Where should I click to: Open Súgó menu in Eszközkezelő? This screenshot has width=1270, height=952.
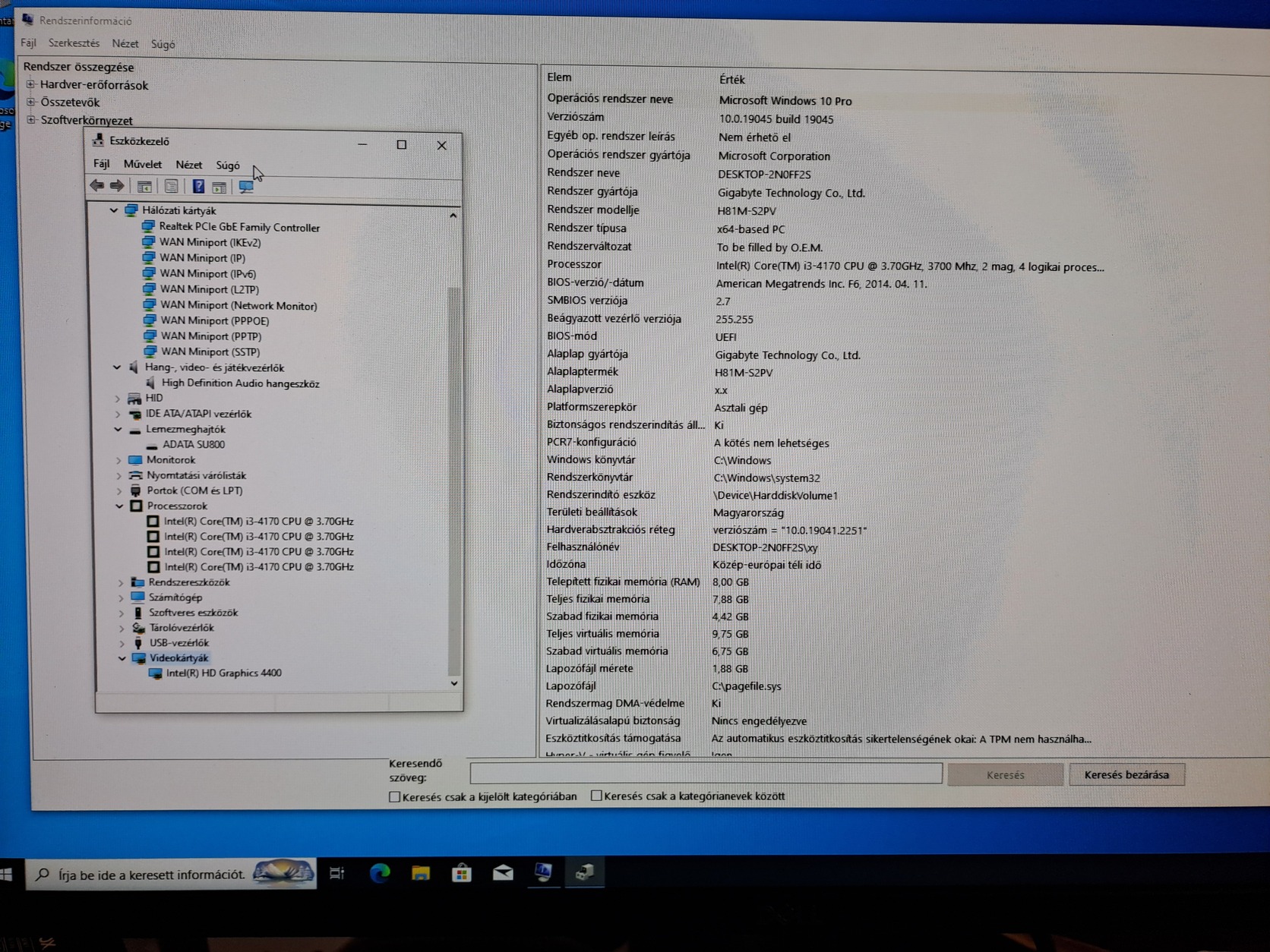click(228, 165)
